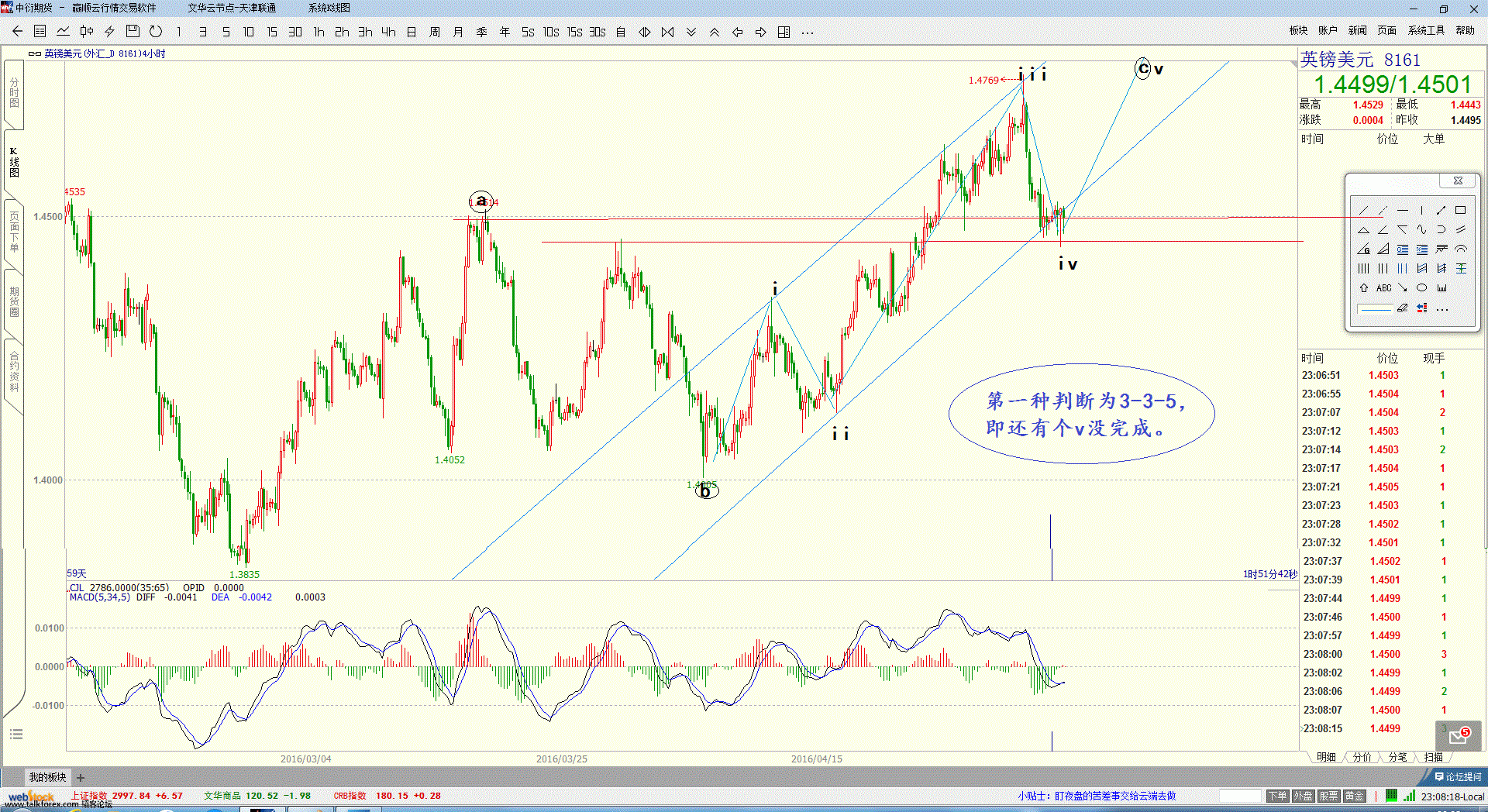
Task: Select the rectangle drawing tool
Action: pyautogui.click(x=1461, y=210)
